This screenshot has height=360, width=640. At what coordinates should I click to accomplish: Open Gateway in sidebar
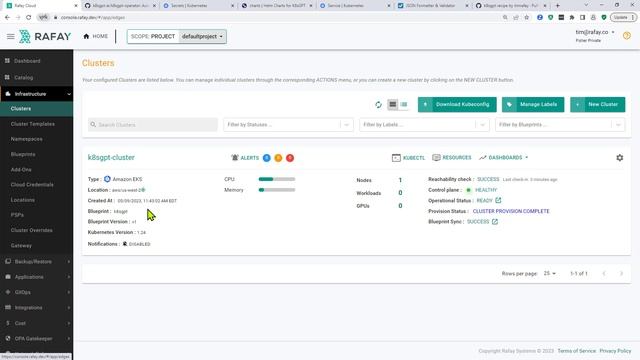click(x=21, y=246)
